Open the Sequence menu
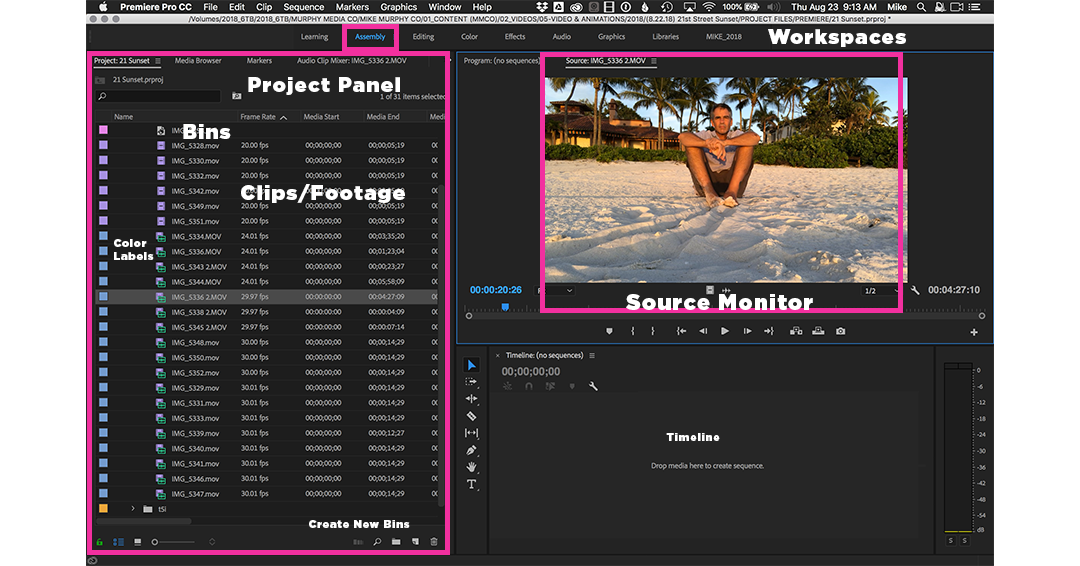This screenshot has width=1080, height=566. tap(304, 7)
